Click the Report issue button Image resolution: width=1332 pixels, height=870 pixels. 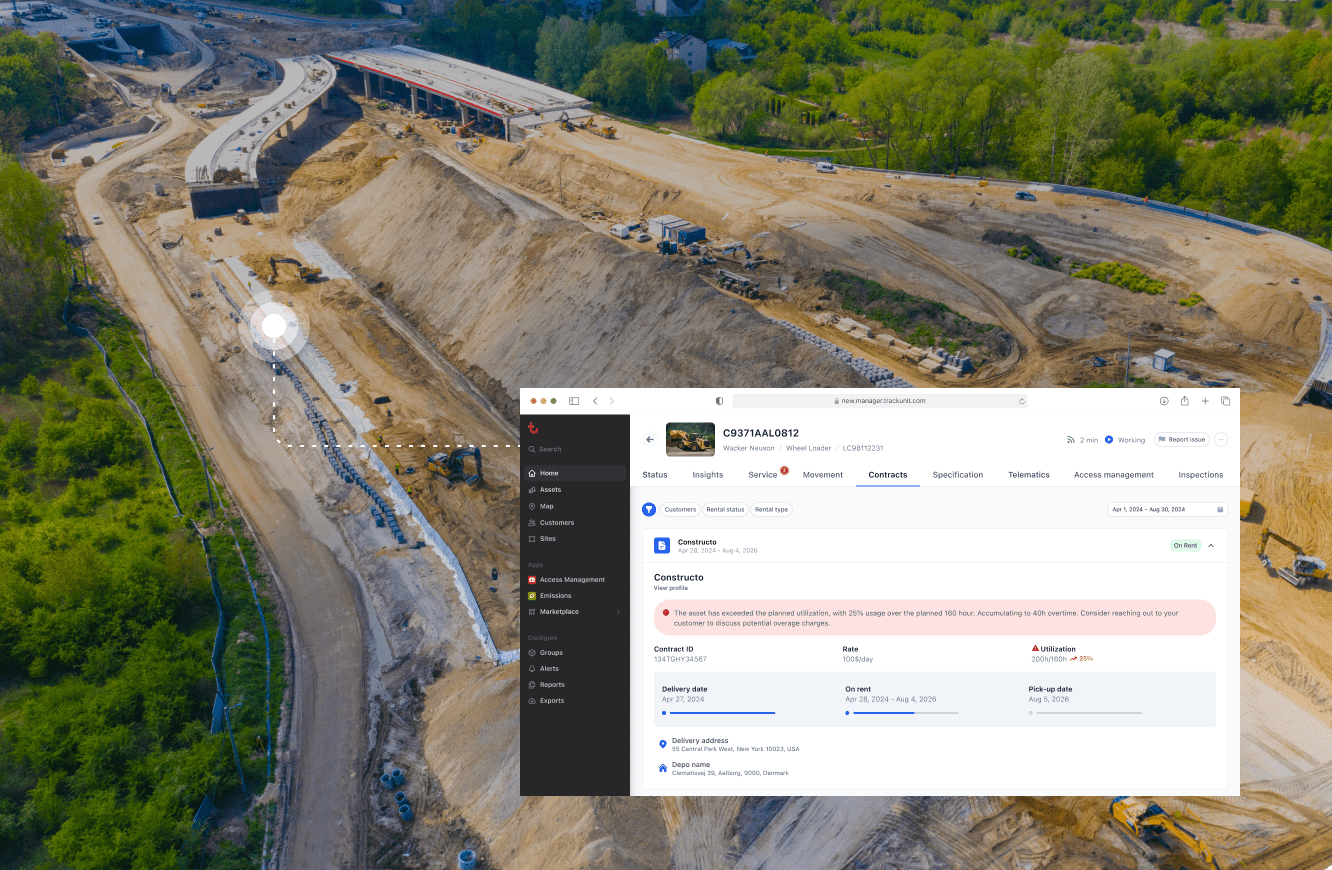1182,439
